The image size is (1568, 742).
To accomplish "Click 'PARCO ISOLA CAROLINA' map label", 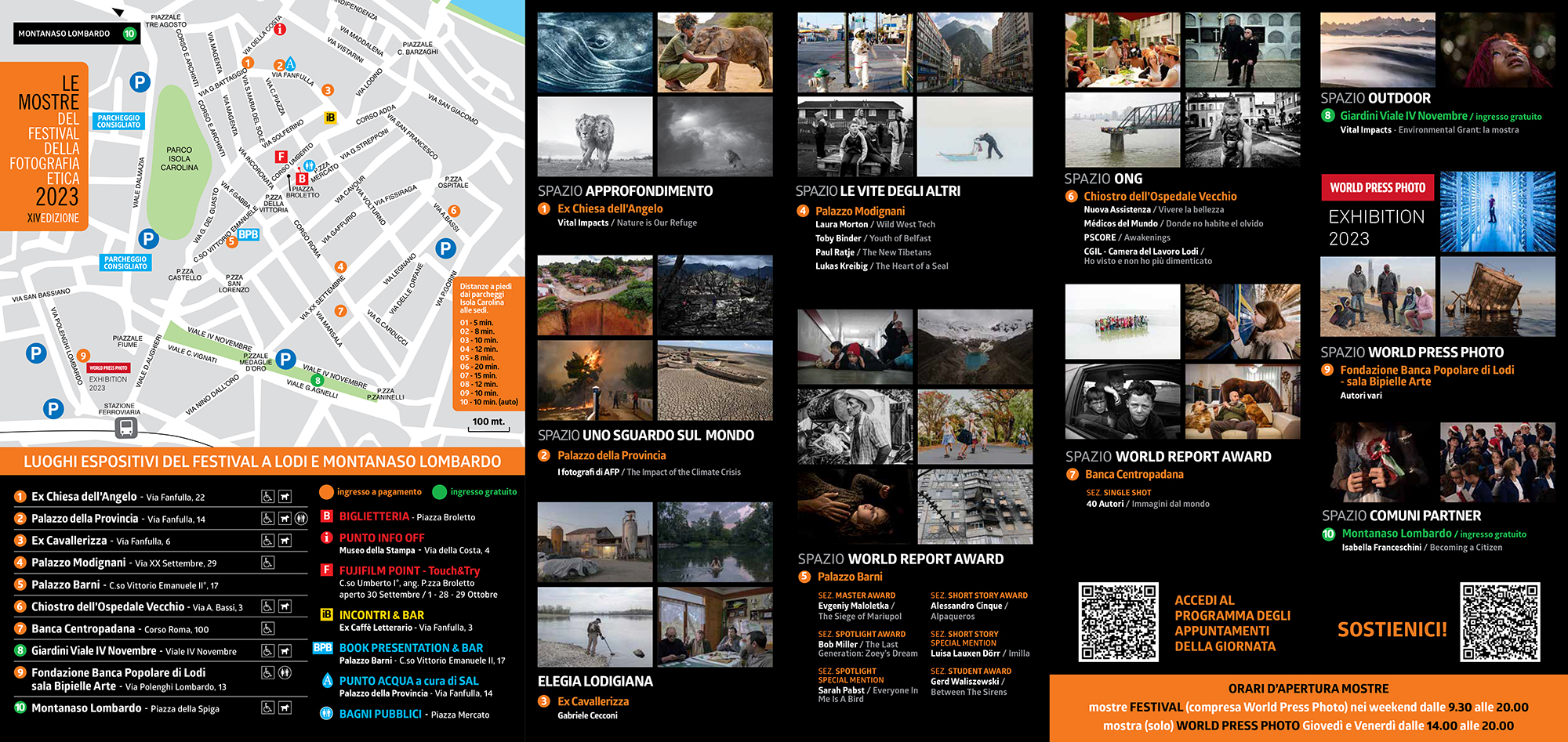I will click(180, 158).
